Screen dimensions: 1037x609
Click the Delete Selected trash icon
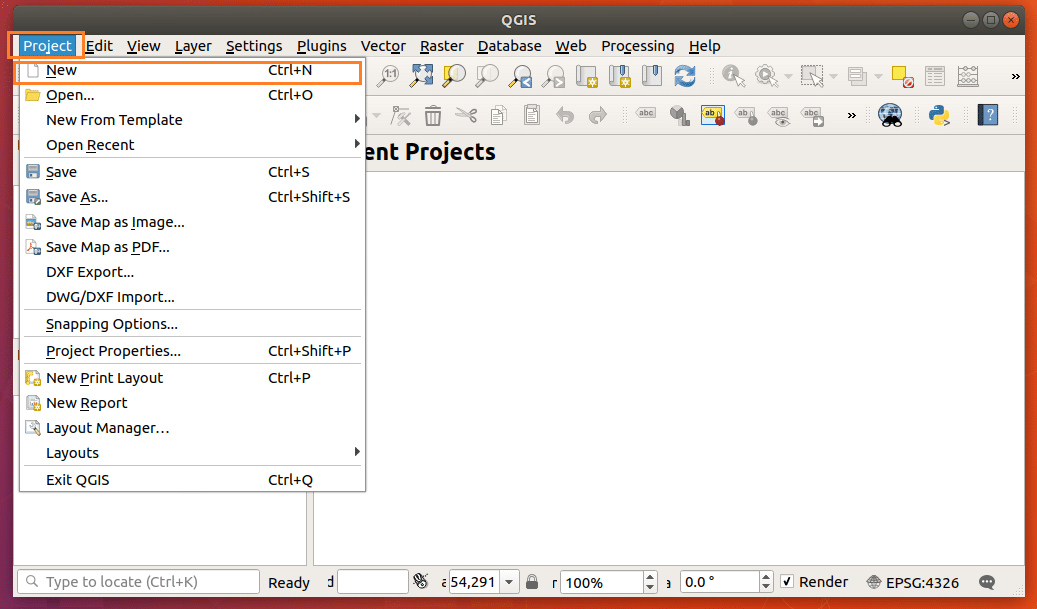point(433,116)
